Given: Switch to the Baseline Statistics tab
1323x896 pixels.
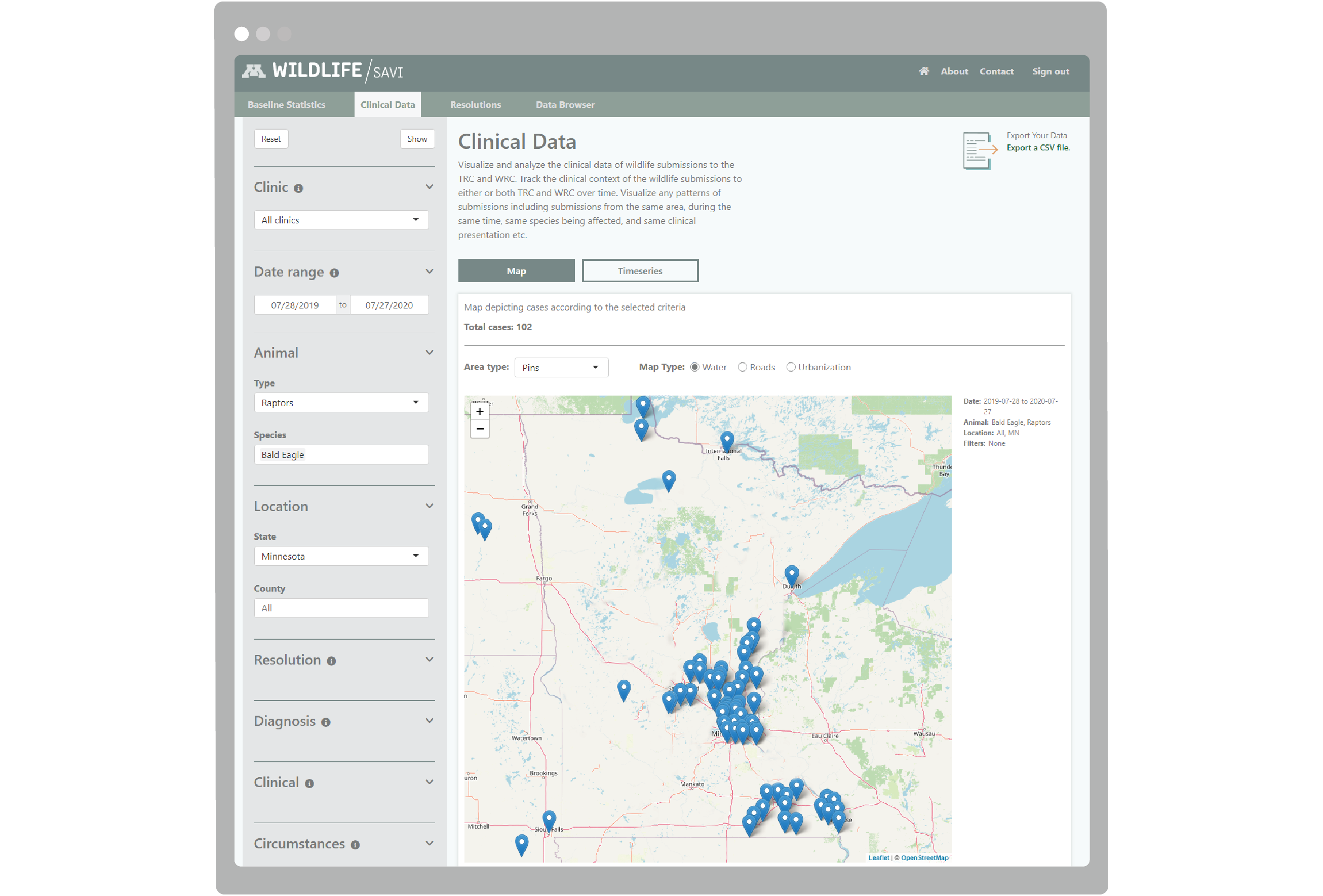Looking at the screenshot, I should coord(286,105).
